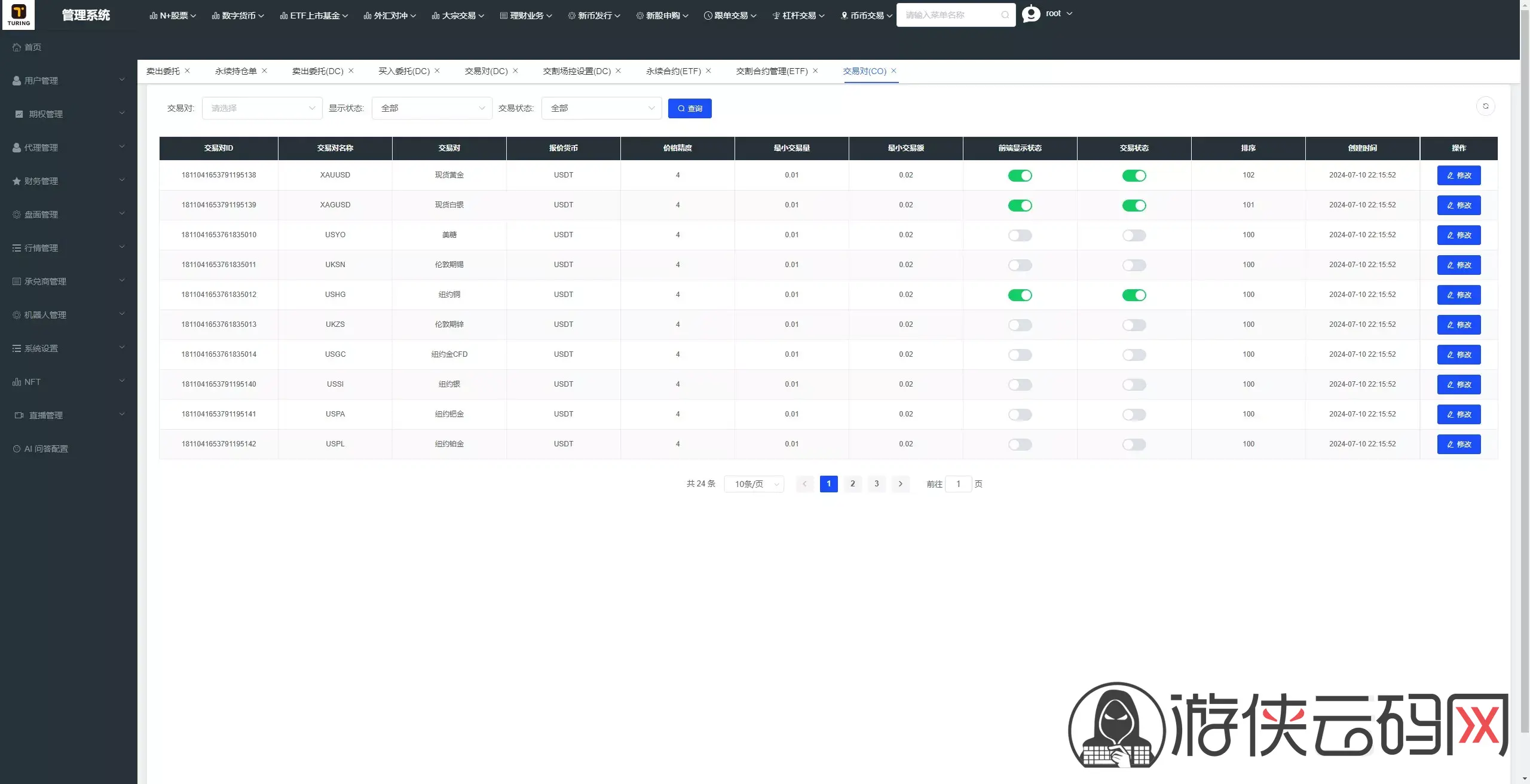Close the 买入委托(DC) tab

pyautogui.click(x=437, y=71)
